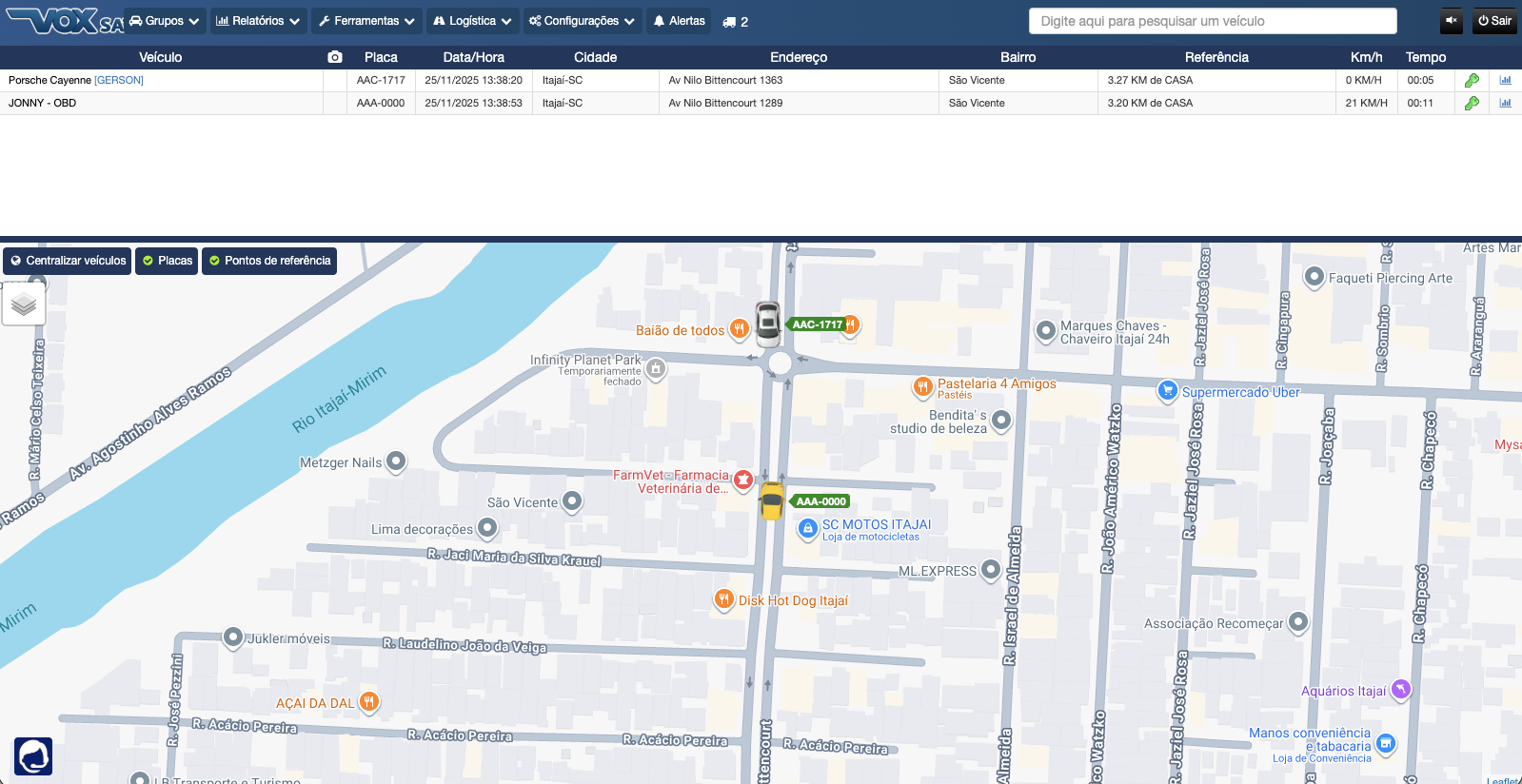This screenshot has width=1522, height=784.
Task: Select the white car marker AAC-1717 on map
Action: (x=768, y=323)
